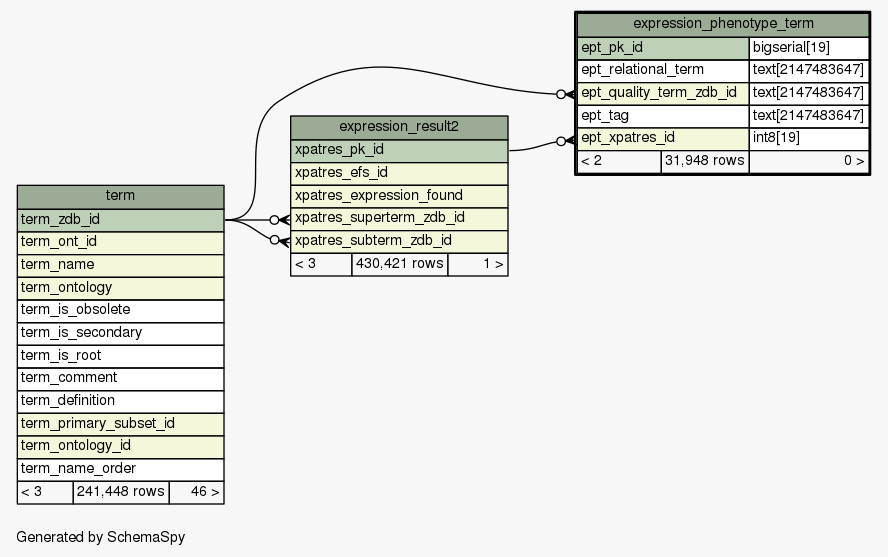
Task: Open the term table header
Action: tap(120, 196)
